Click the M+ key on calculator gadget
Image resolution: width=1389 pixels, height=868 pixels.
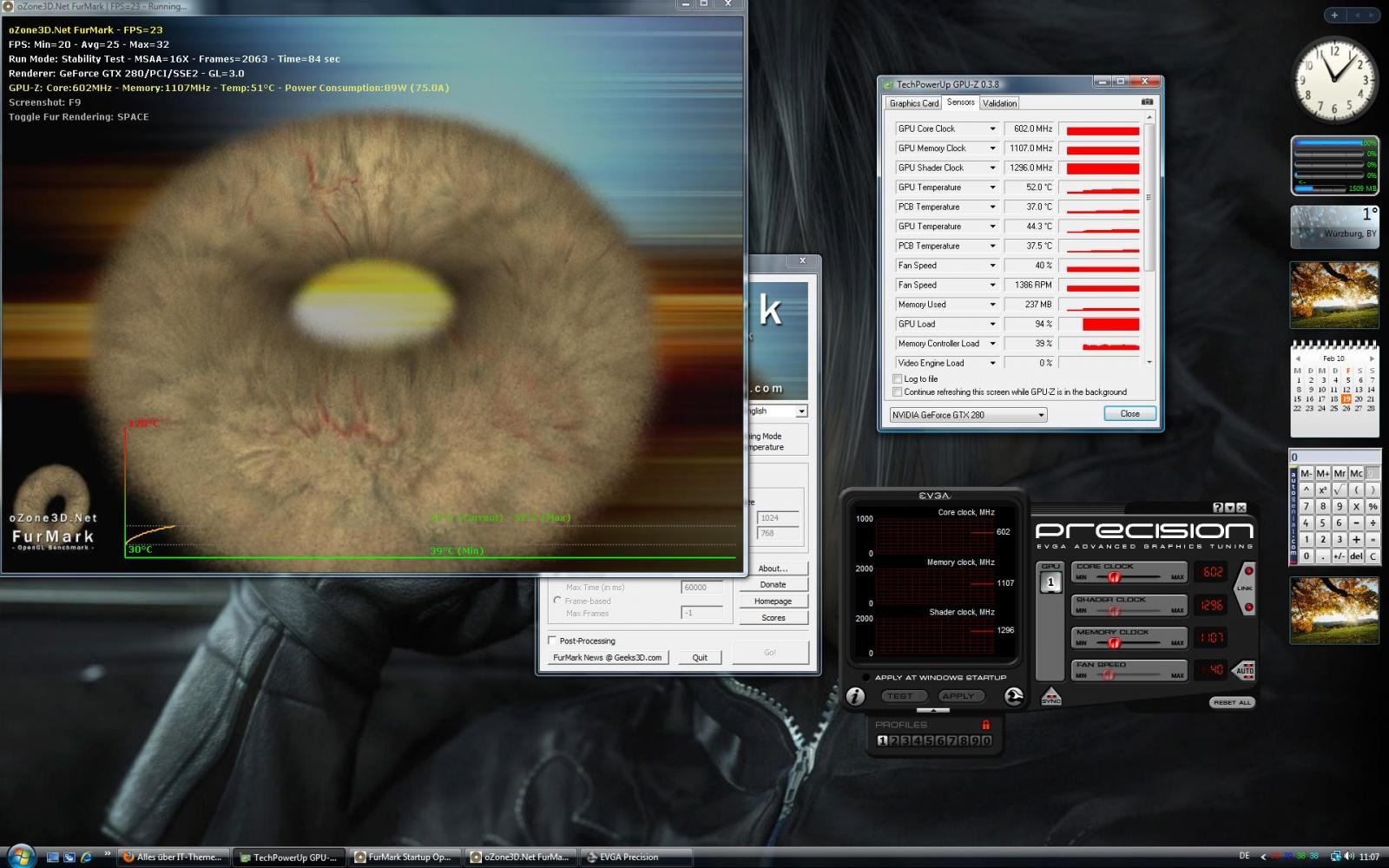1322,473
